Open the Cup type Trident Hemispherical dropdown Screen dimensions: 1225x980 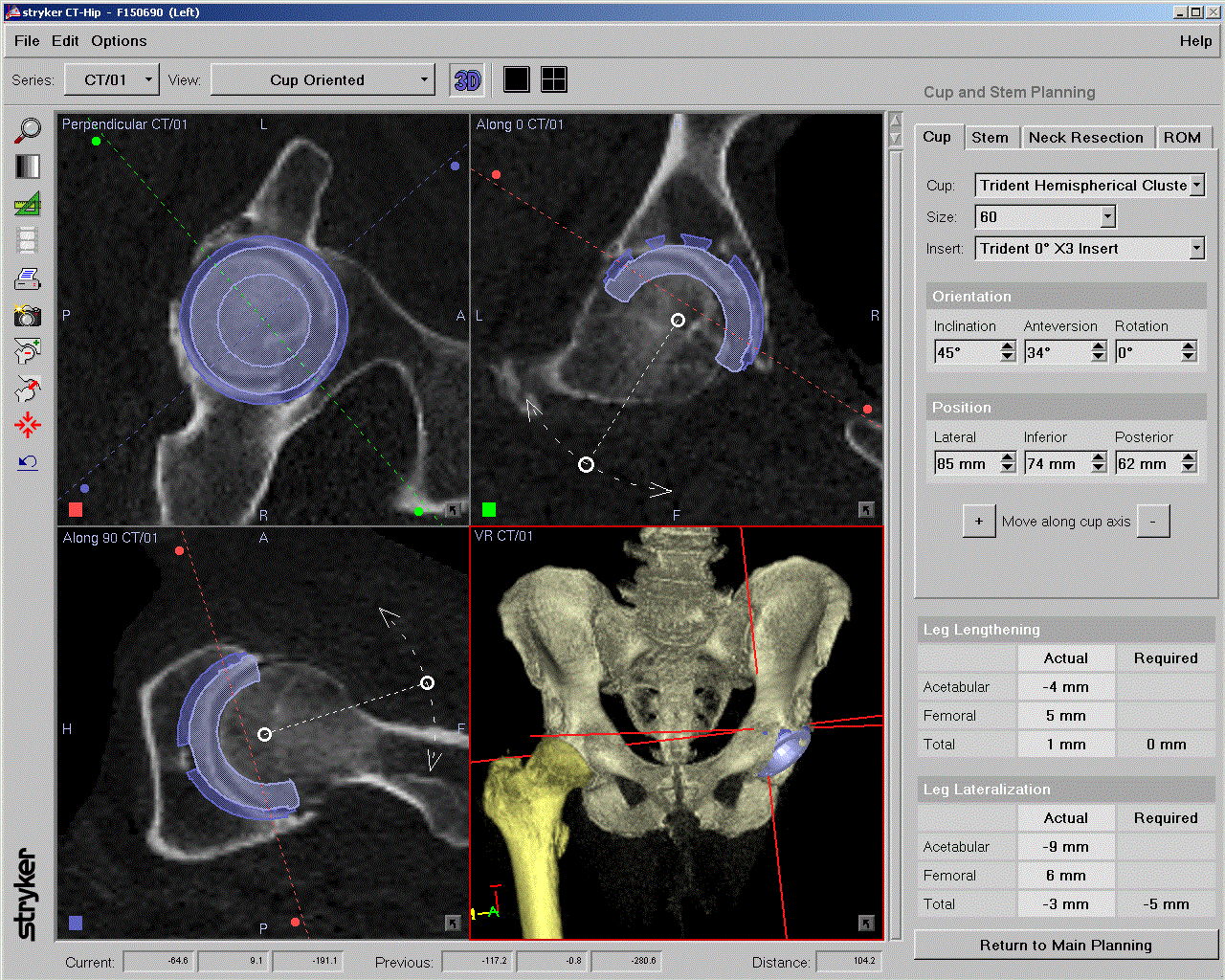pos(1090,186)
